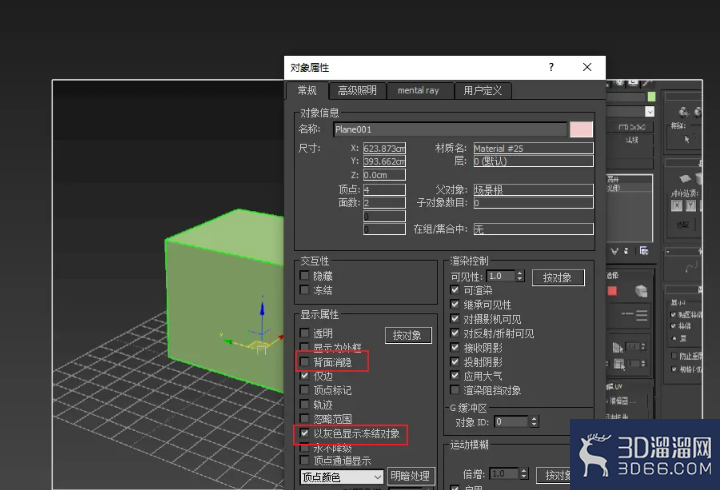Click configure modifier sets icon below stack
Image resolution: width=720 pixels, height=490 pixels.
[x=644, y=251]
